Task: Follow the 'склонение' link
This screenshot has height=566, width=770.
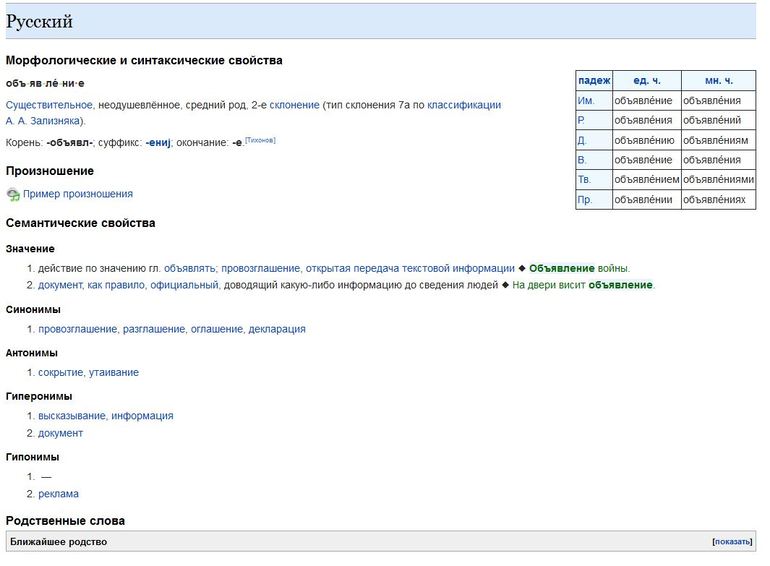Action: (294, 105)
